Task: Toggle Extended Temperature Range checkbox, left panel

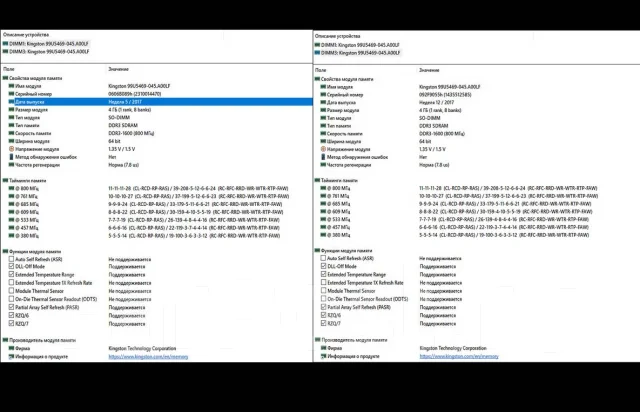Action: pos(11,274)
